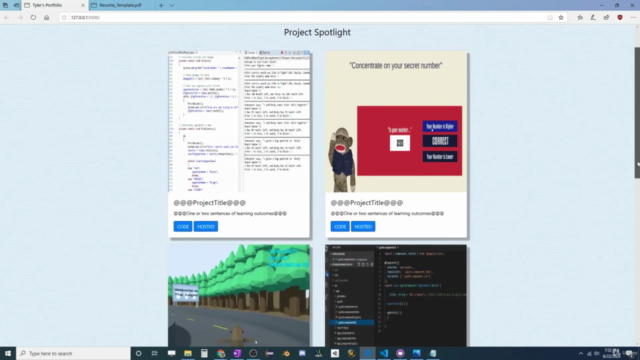This screenshot has height=360, width=640.
Task: Open the red shield extension icon
Action: coord(620,18)
